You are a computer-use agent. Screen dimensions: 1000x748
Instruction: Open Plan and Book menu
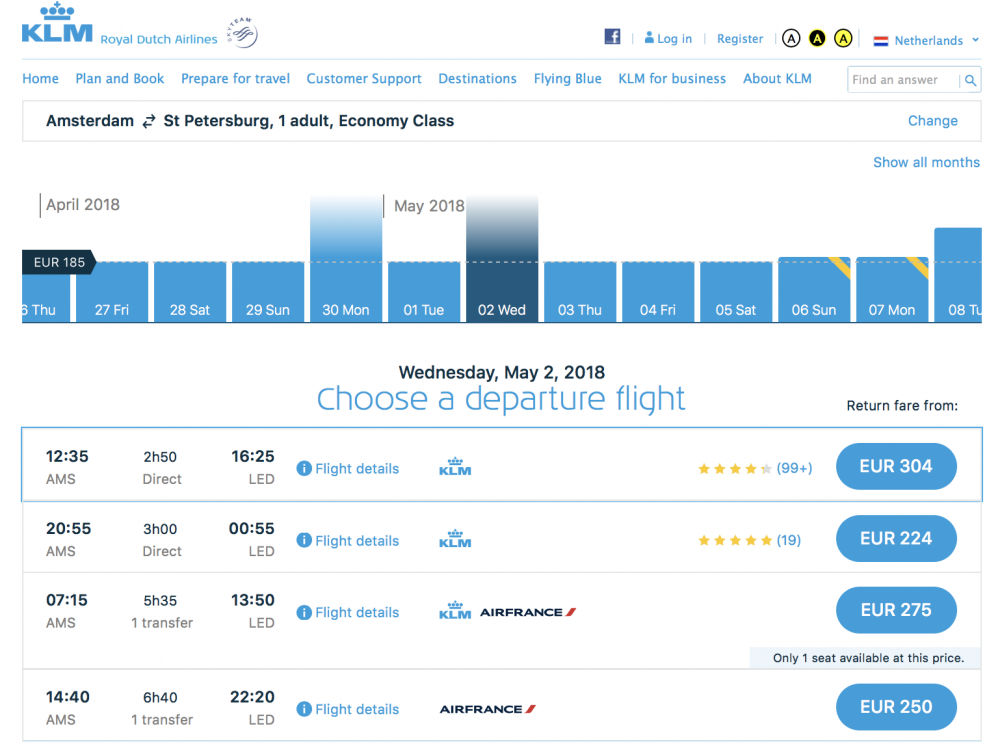[x=120, y=79]
